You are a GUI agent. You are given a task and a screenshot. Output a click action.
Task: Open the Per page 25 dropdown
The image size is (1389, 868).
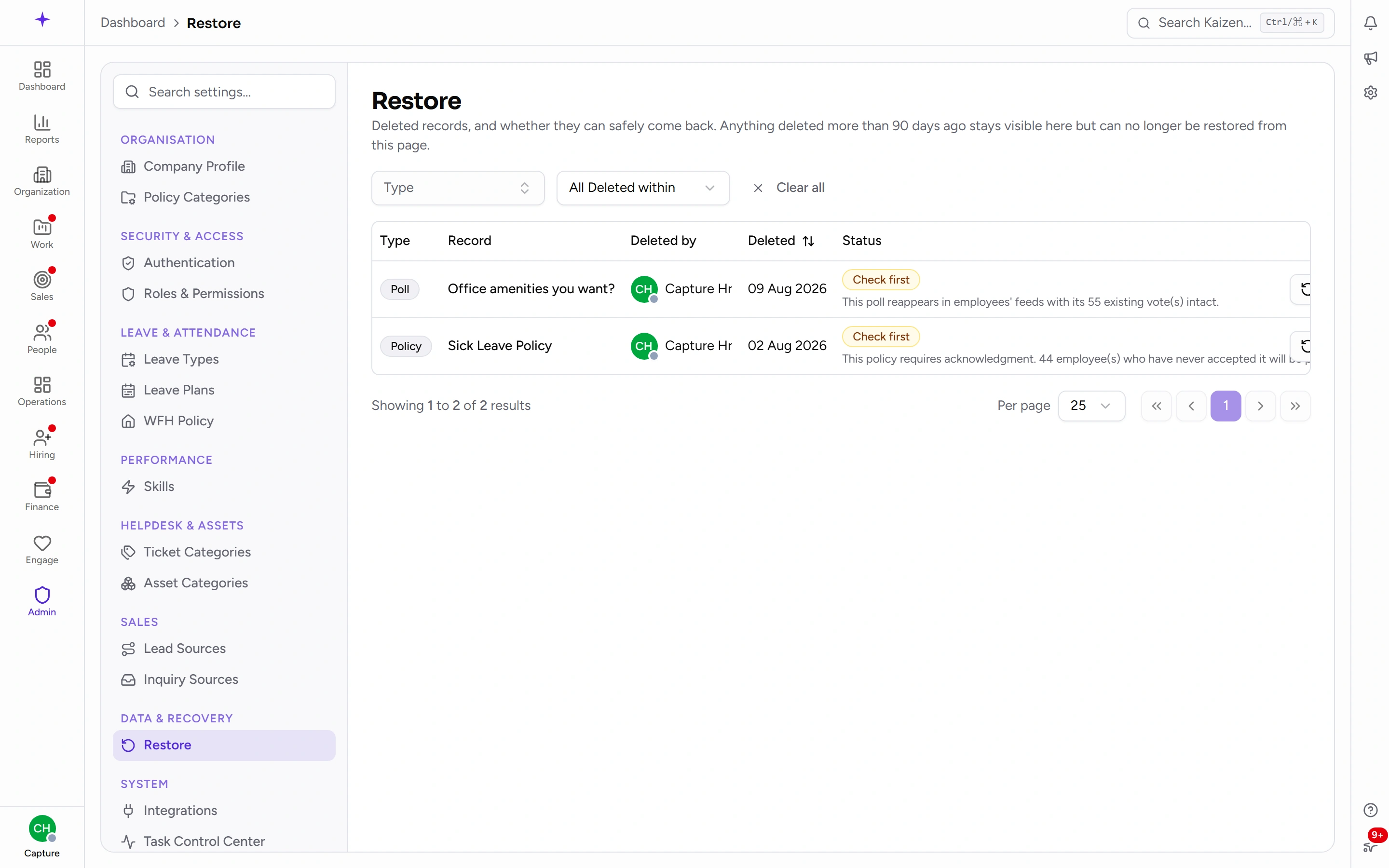[1091, 406]
